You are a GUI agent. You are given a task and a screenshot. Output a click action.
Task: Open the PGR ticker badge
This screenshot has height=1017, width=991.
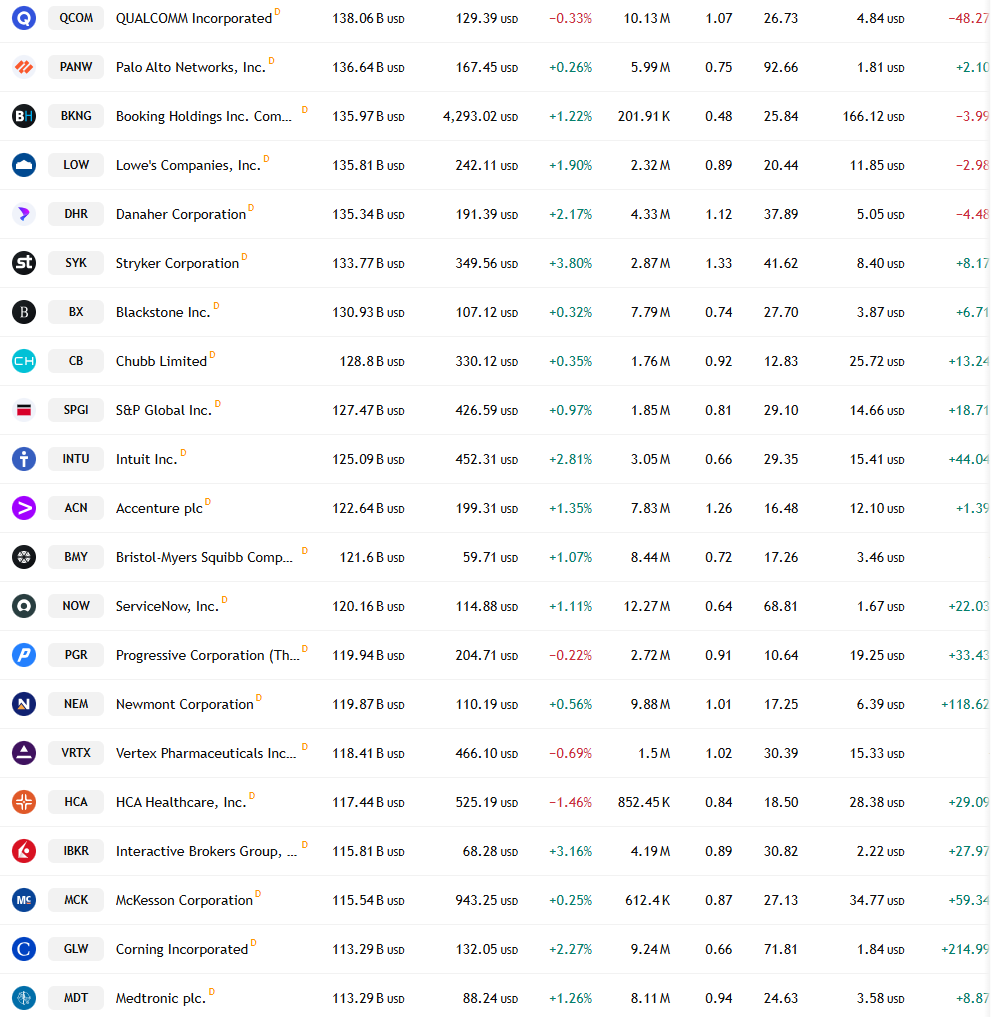76,654
